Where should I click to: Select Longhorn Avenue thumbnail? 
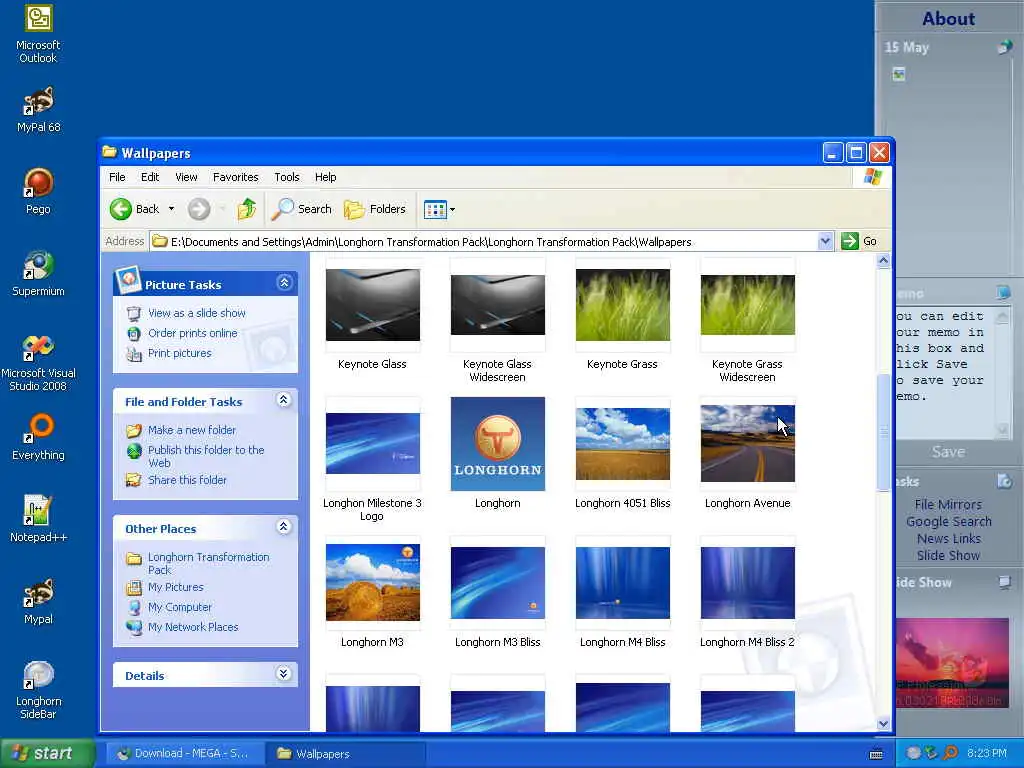coord(748,444)
